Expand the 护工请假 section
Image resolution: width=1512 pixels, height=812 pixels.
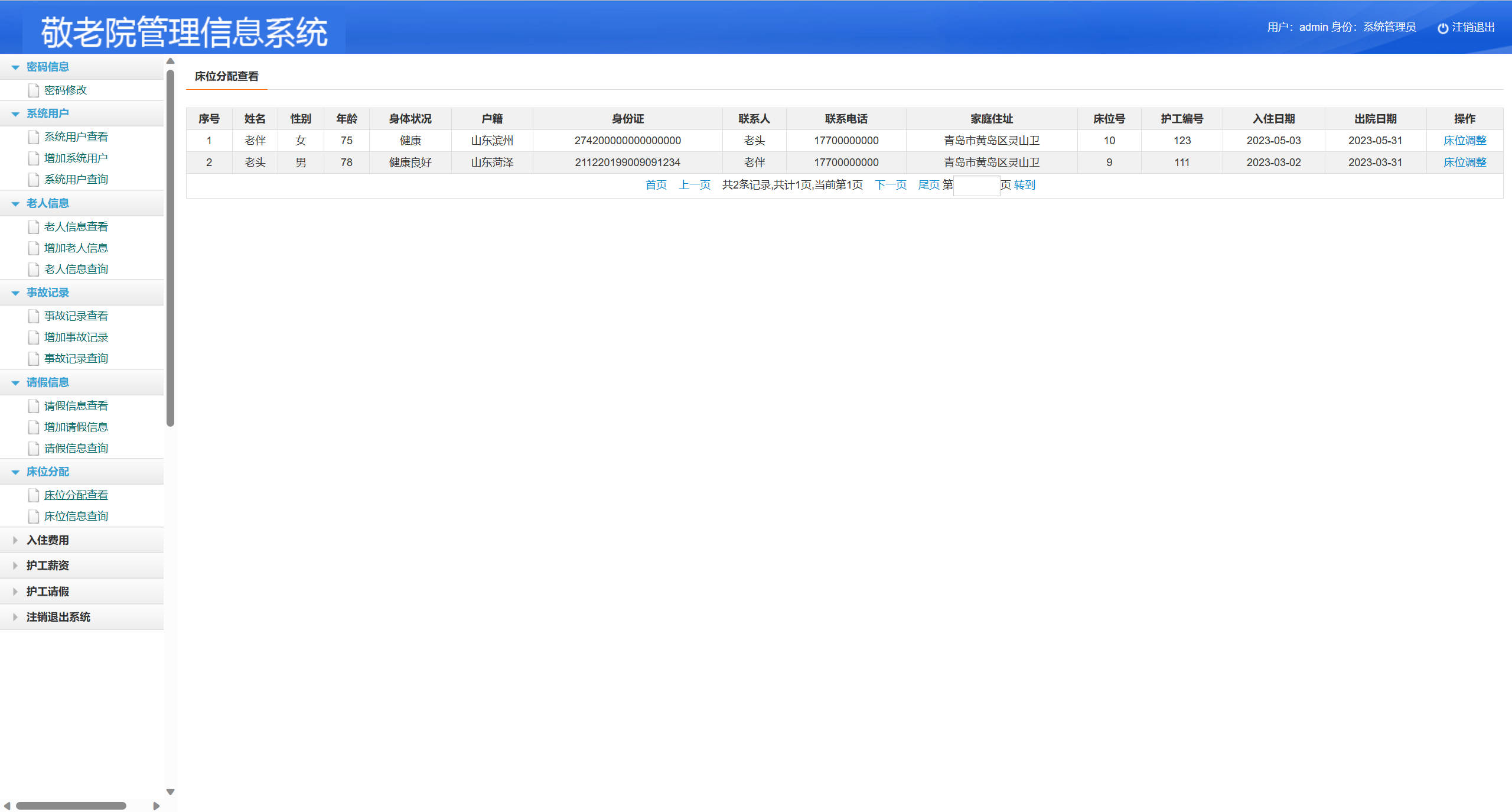(15, 592)
